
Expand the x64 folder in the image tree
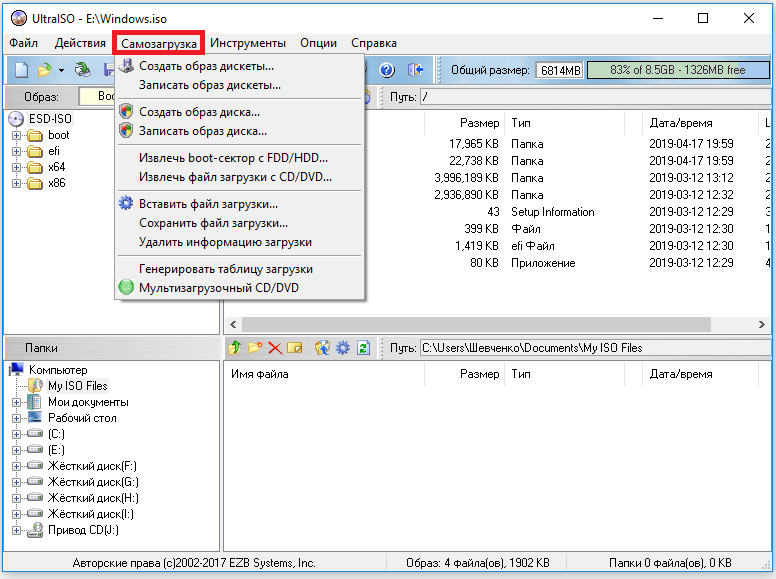16,167
